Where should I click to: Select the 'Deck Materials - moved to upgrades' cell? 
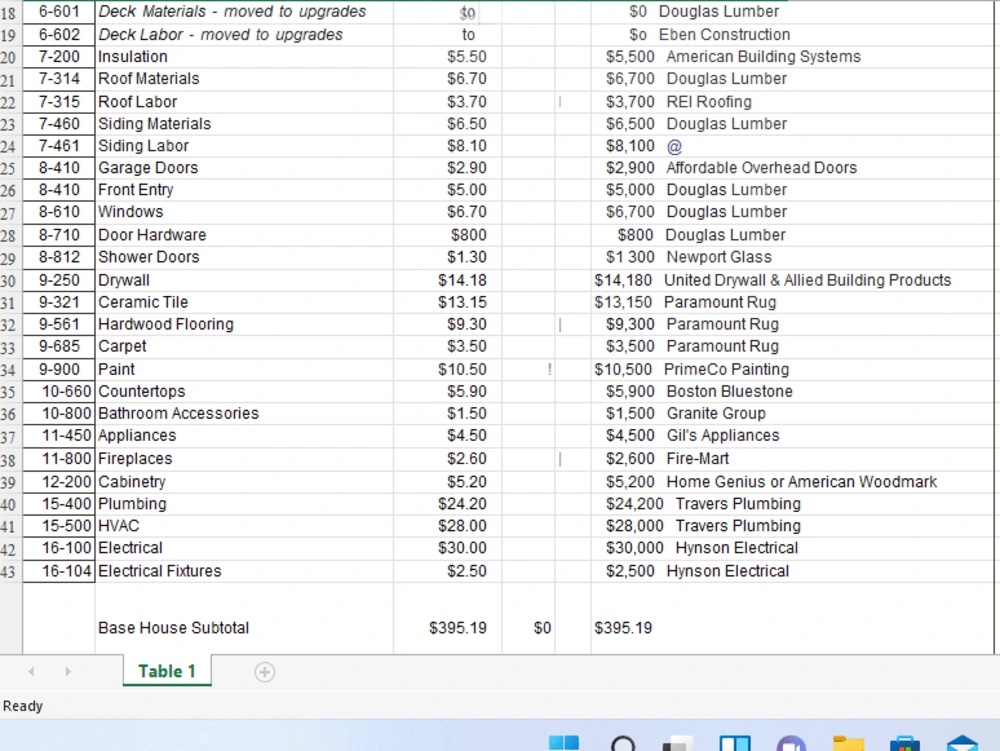pyautogui.click(x=244, y=12)
